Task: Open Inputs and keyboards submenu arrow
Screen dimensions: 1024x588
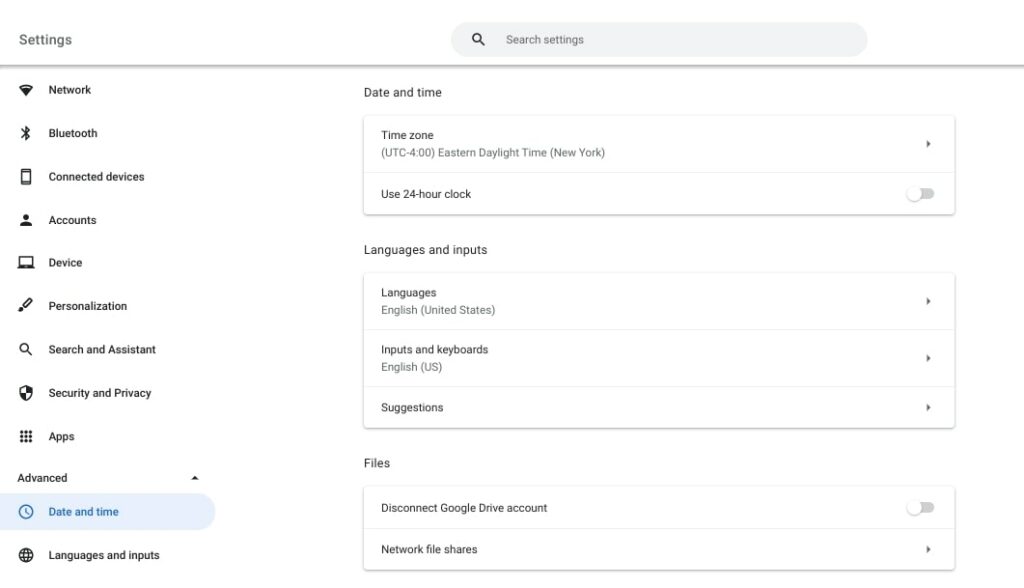Action: 928,358
